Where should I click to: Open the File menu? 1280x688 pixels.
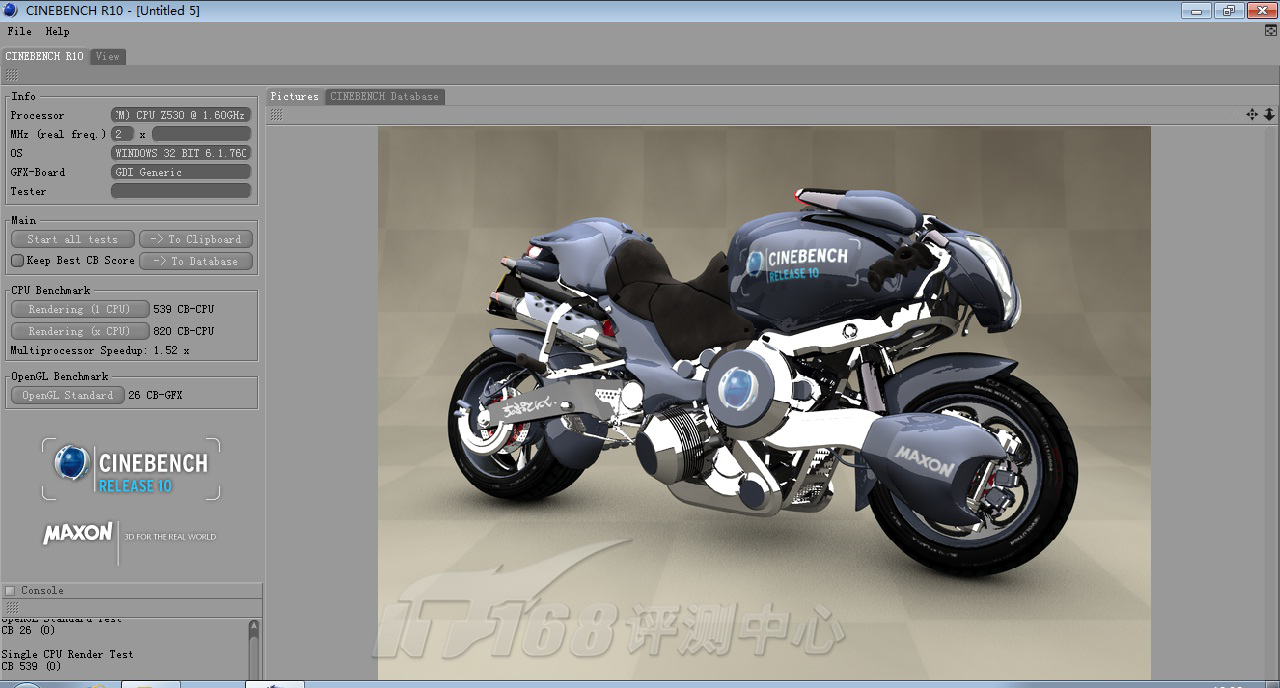[19, 31]
